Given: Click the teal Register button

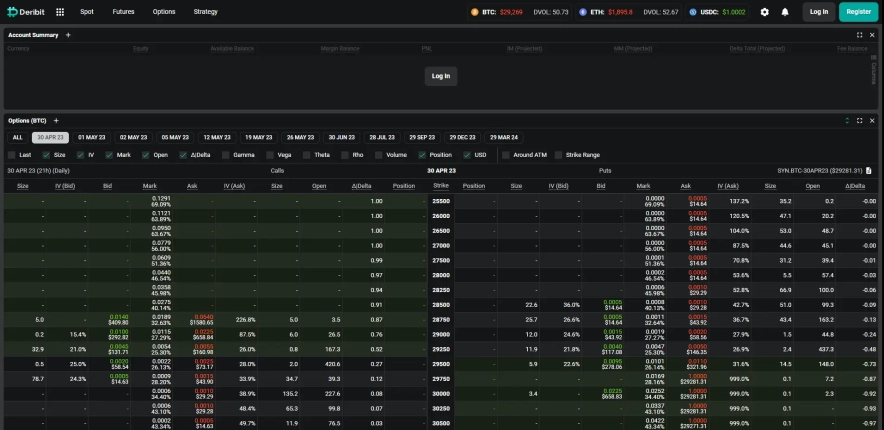Looking at the screenshot, I should [858, 12].
